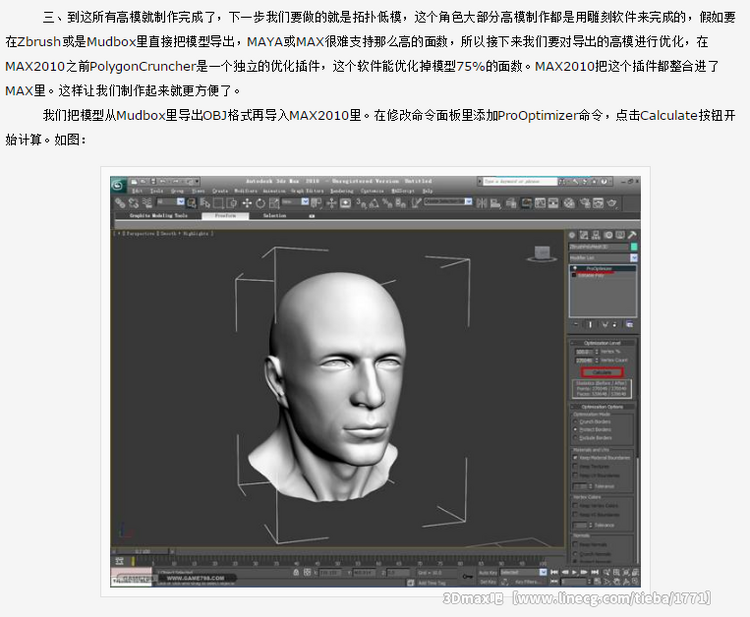
Task: Switch to the Selection ribbon tab
Action: pyautogui.click(x=274, y=216)
